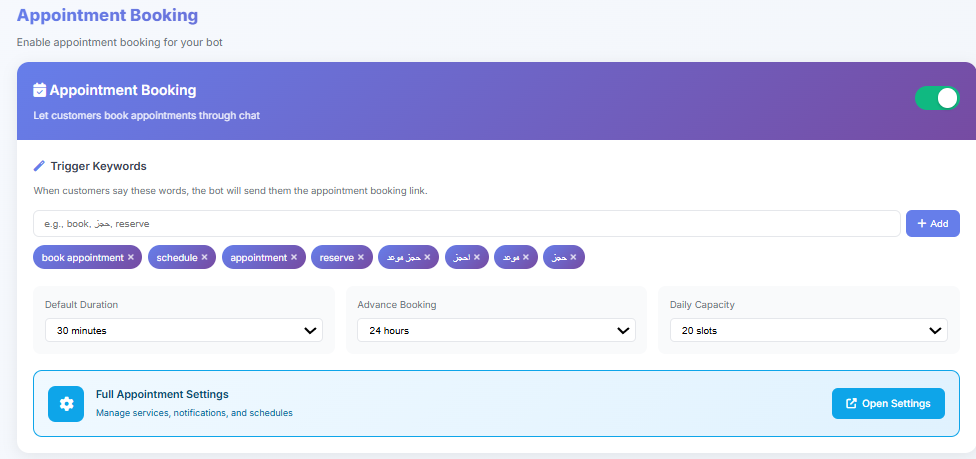Open the Daily Capacity dropdown

tap(808, 330)
